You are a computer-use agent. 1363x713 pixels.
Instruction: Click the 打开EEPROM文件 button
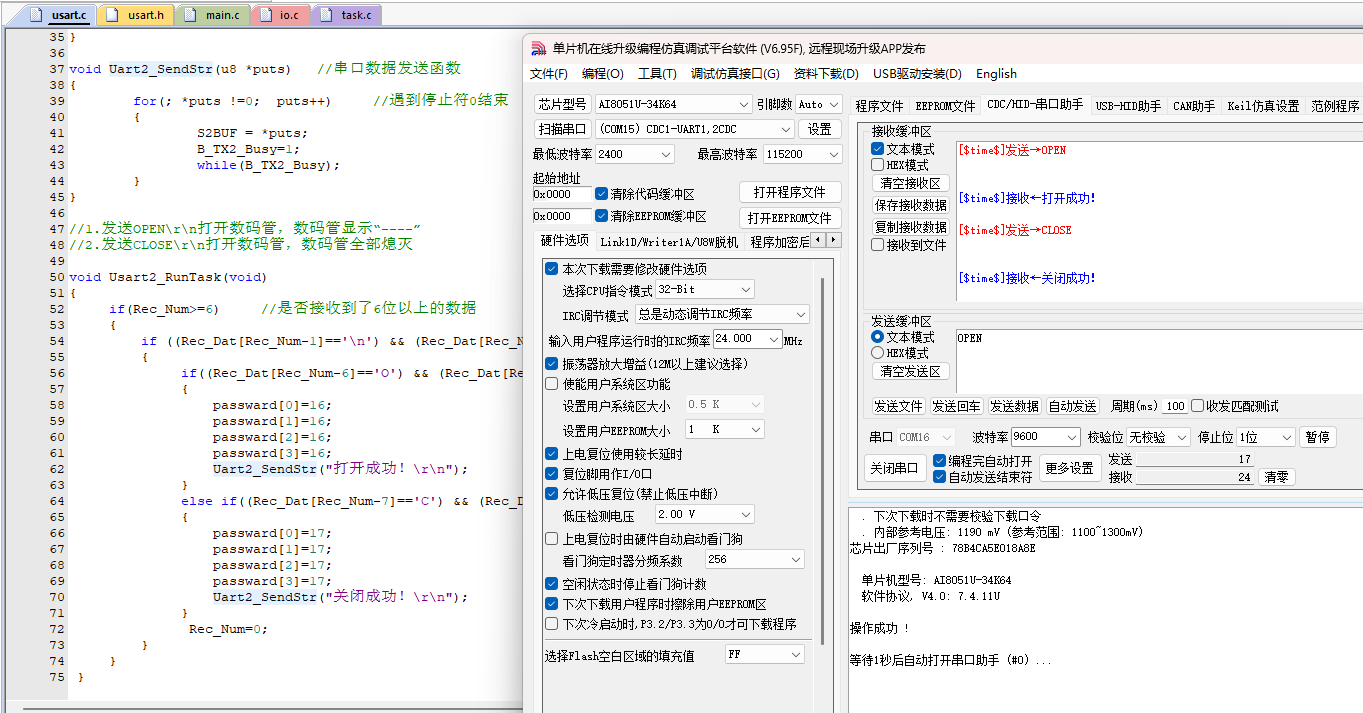pyautogui.click(x=790, y=218)
